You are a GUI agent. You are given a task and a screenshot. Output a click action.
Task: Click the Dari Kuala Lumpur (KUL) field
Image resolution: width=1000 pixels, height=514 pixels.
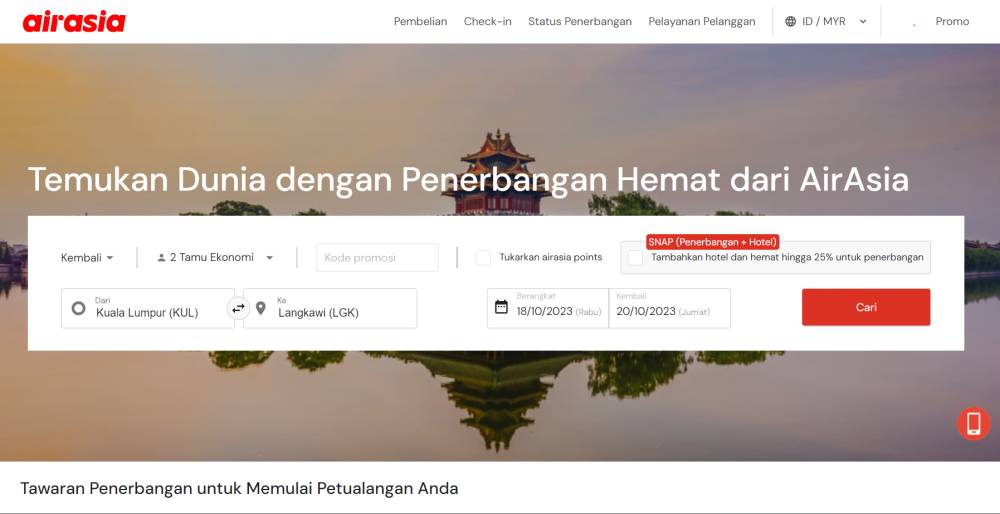tap(148, 309)
